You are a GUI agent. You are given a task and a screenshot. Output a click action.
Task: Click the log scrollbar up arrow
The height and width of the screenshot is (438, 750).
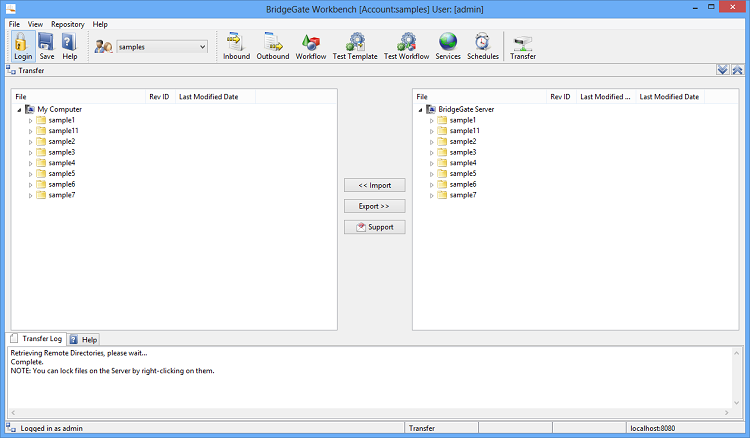coord(736,353)
